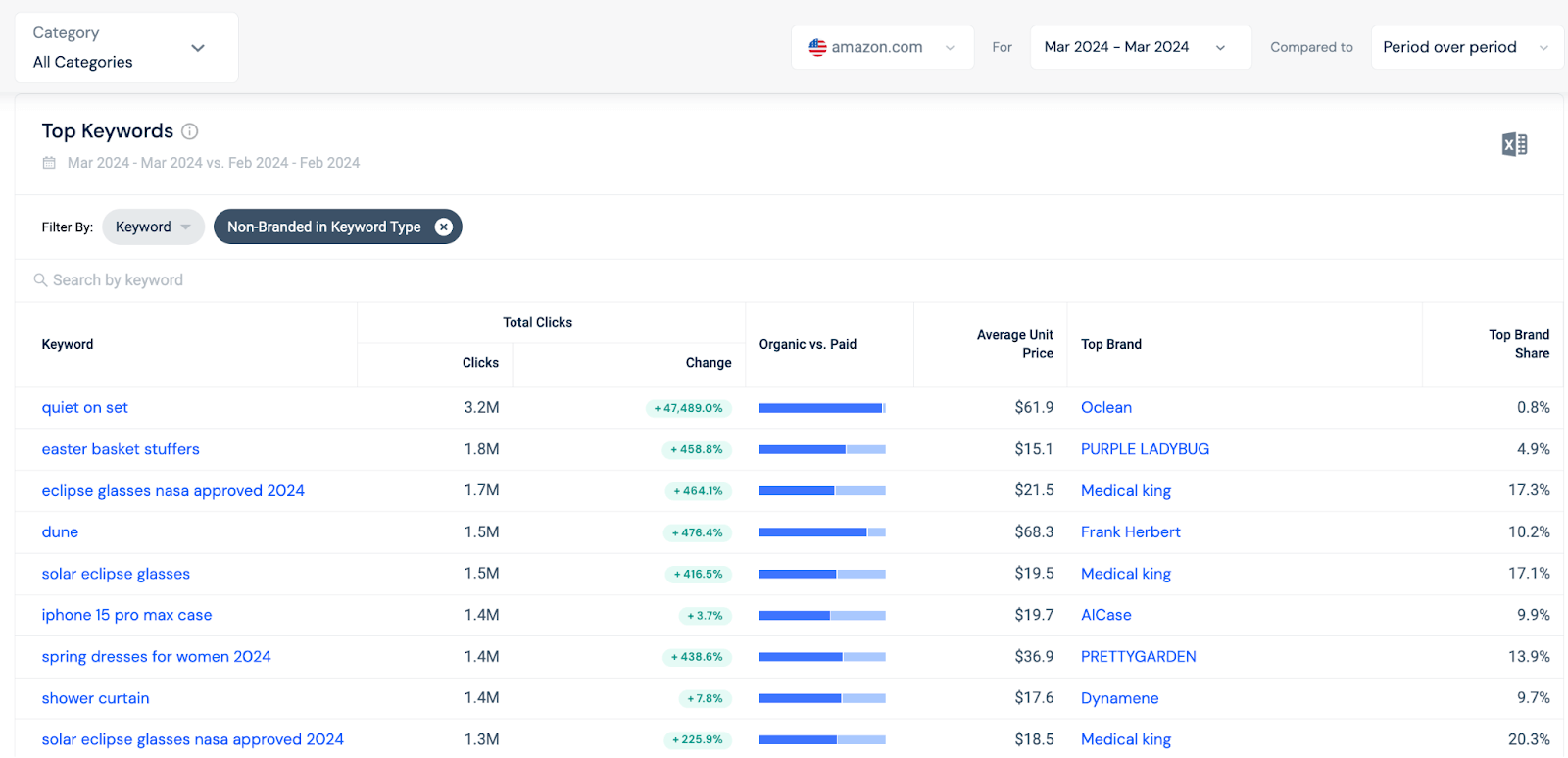The width and height of the screenshot is (1568, 758).
Task: Open 'spring dresses for women 2024' keyword
Action: [156, 656]
